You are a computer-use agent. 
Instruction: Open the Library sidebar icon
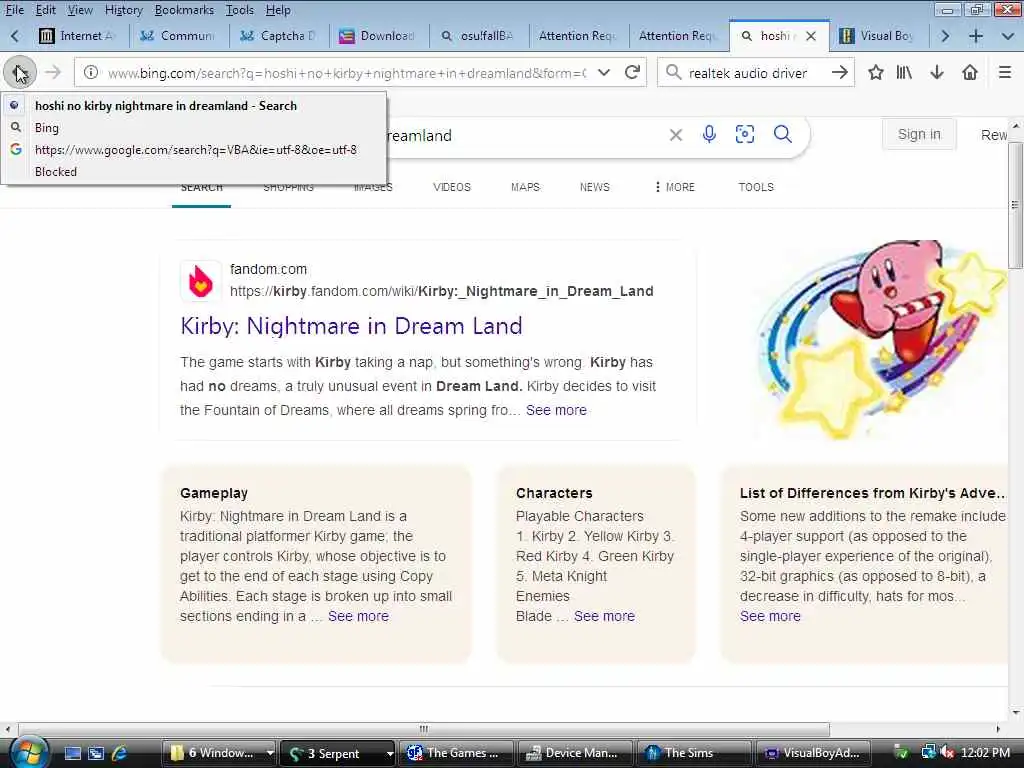pyautogui.click(x=904, y=72)
